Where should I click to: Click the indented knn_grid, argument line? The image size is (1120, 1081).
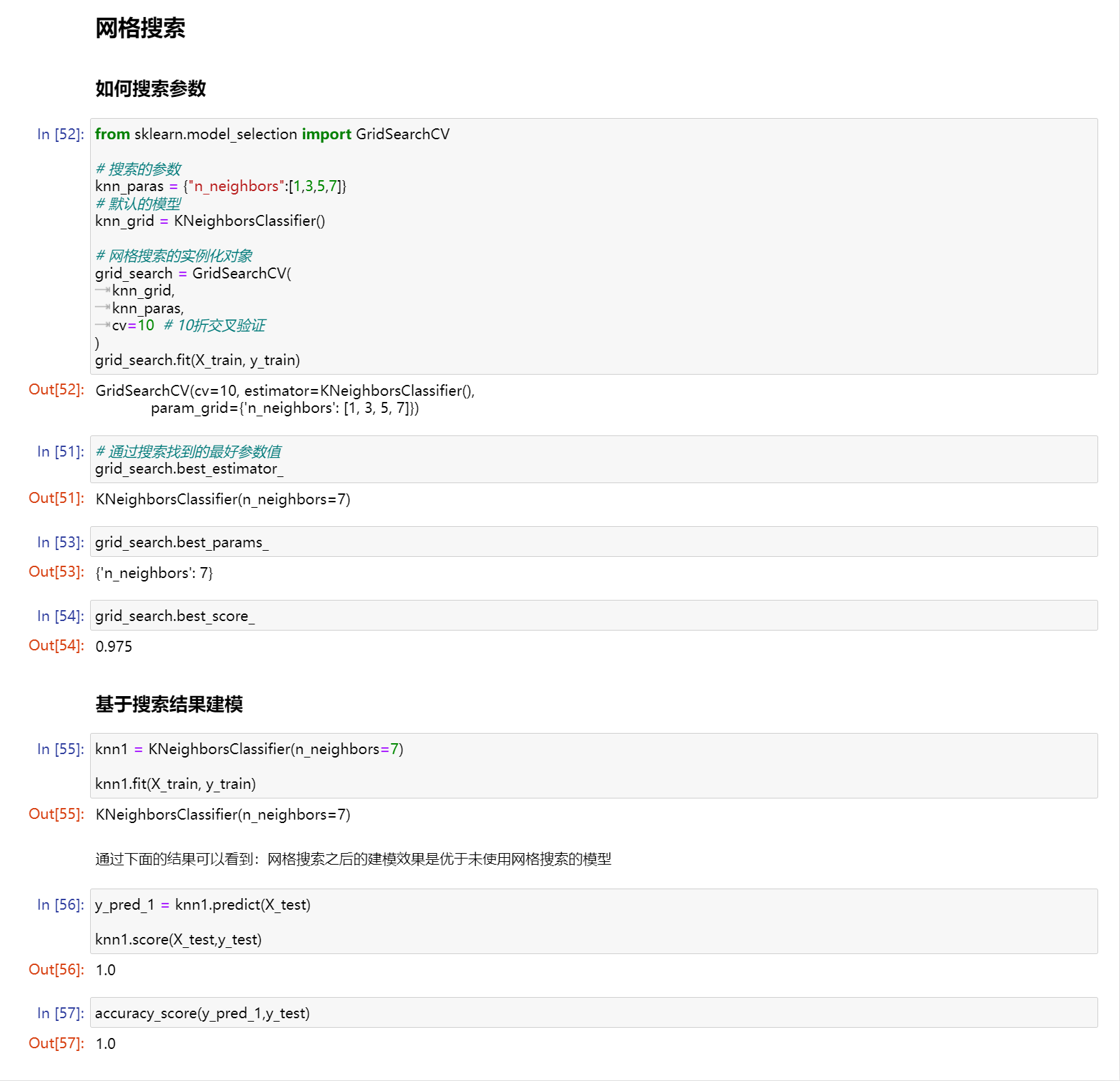click(x=143, y=291)
